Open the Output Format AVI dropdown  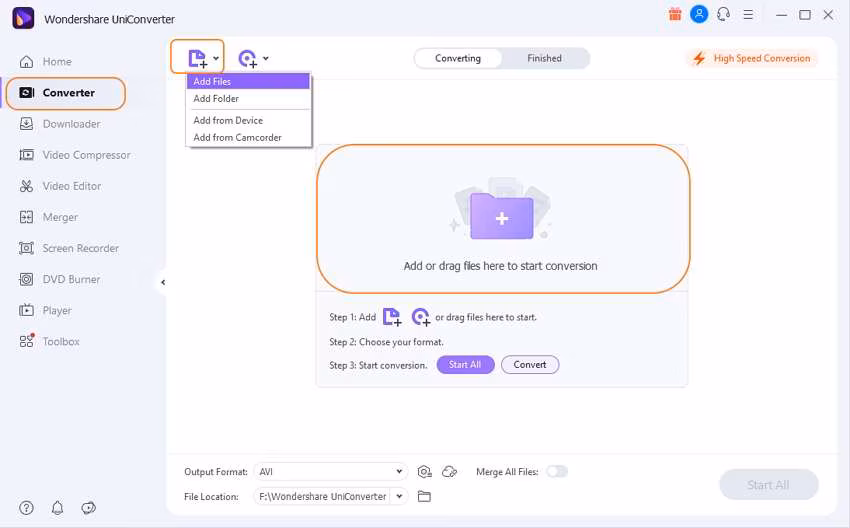pos(331,472)
